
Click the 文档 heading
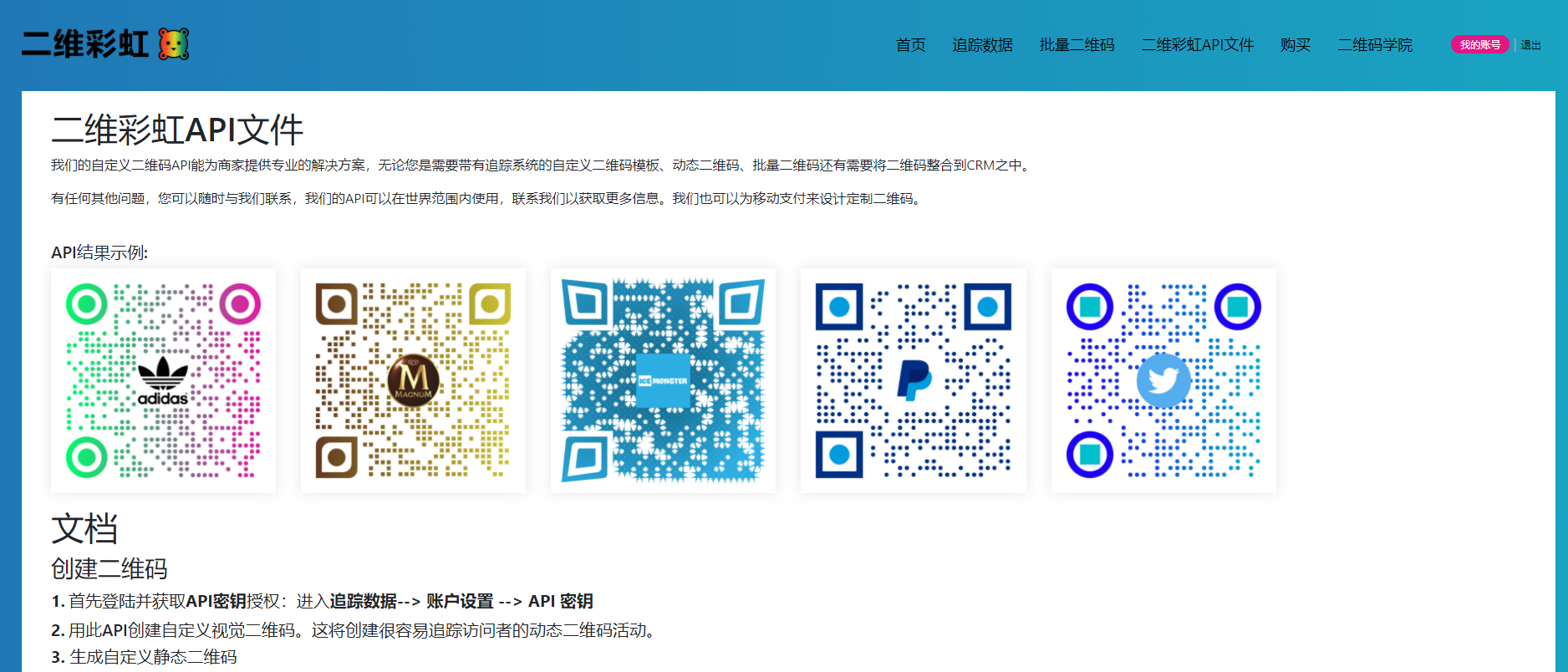click(84, 529)
